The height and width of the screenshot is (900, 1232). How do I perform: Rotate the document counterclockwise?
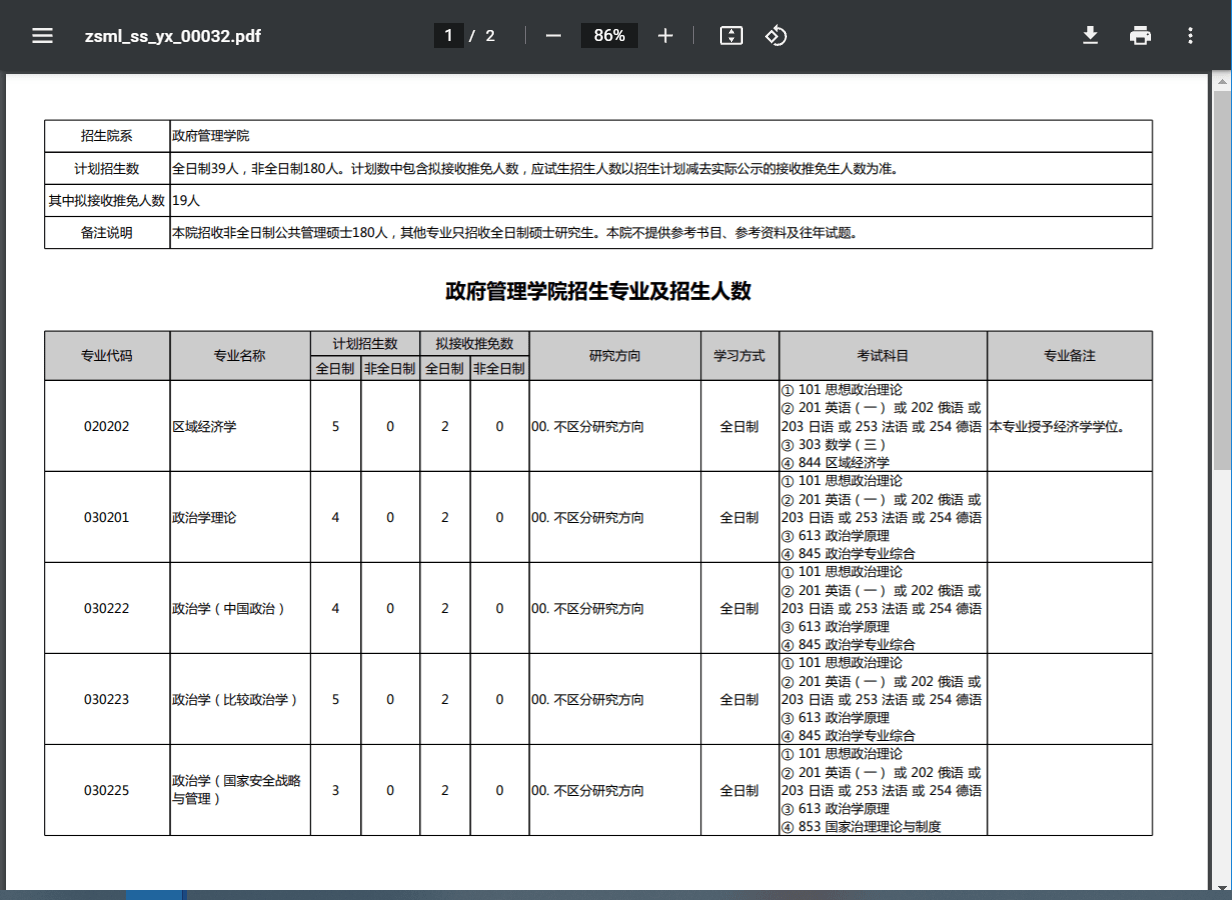[776, 36]
